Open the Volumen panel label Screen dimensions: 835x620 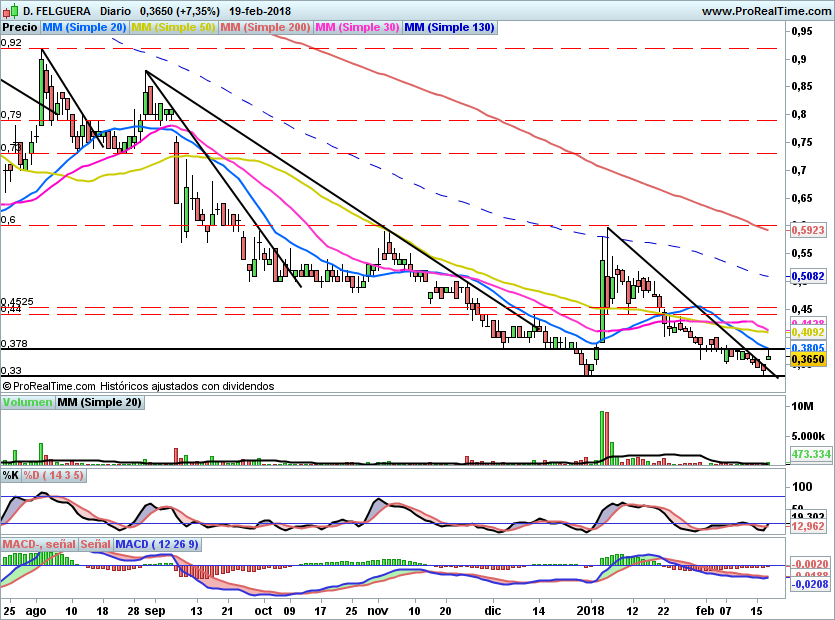coord(27,403)
